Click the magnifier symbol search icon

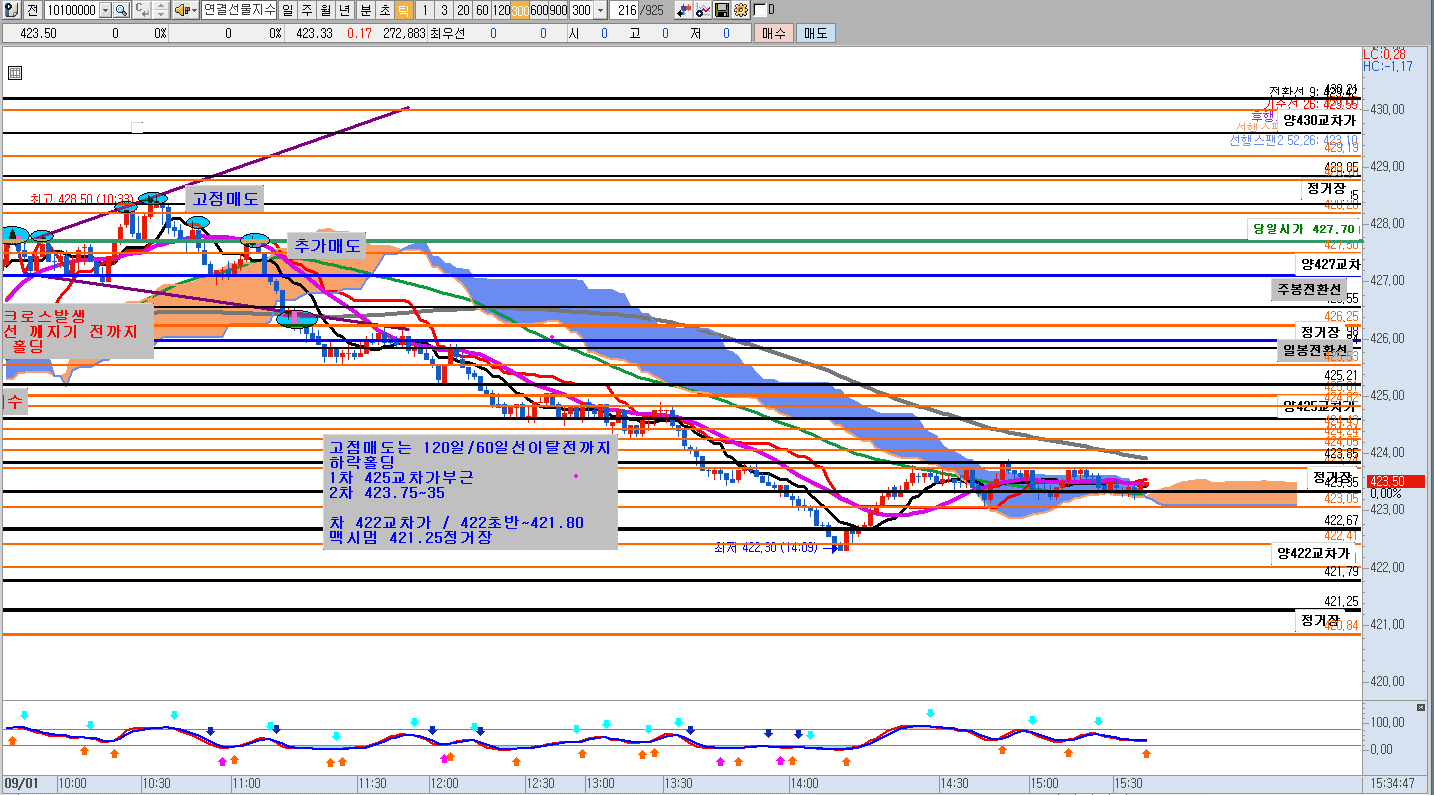pyautogui.click(x=121, y=10)
